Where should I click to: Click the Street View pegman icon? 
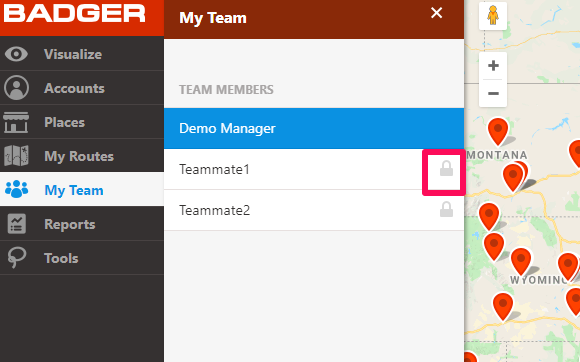[493, 16]
